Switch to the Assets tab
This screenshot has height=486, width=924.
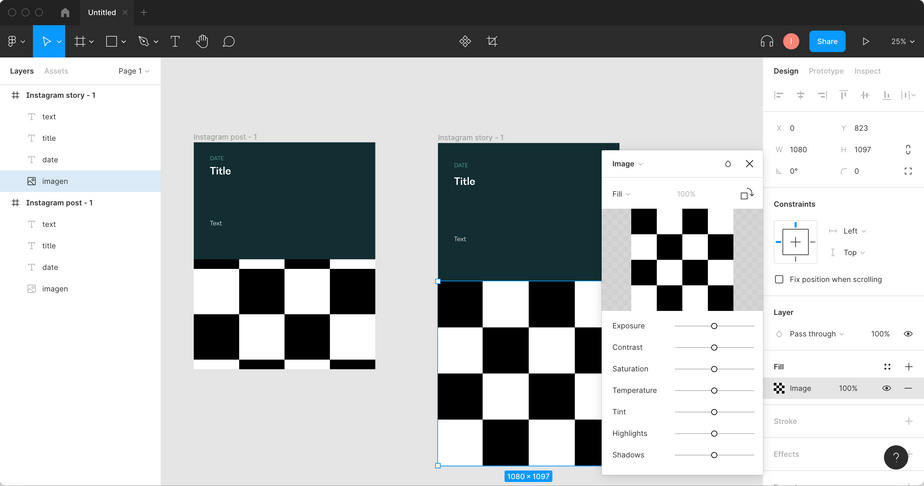coord(56,71)
